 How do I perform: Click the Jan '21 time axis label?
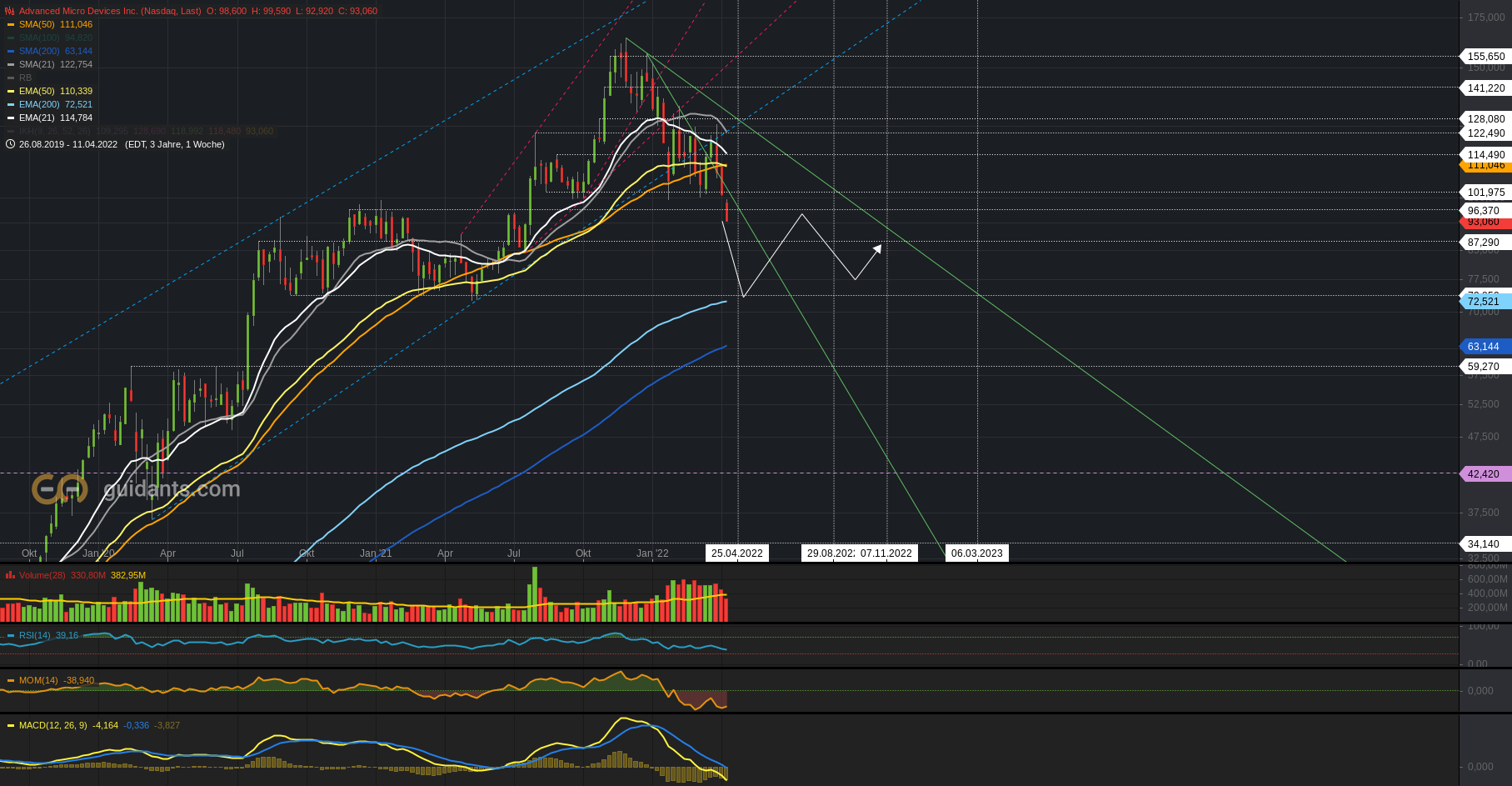[x=376, y=553]
